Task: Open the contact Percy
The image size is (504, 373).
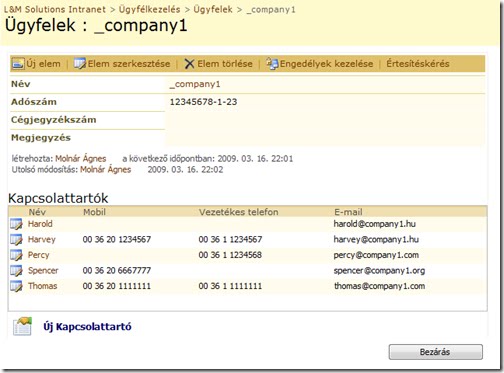Action: tap(38, 255)
